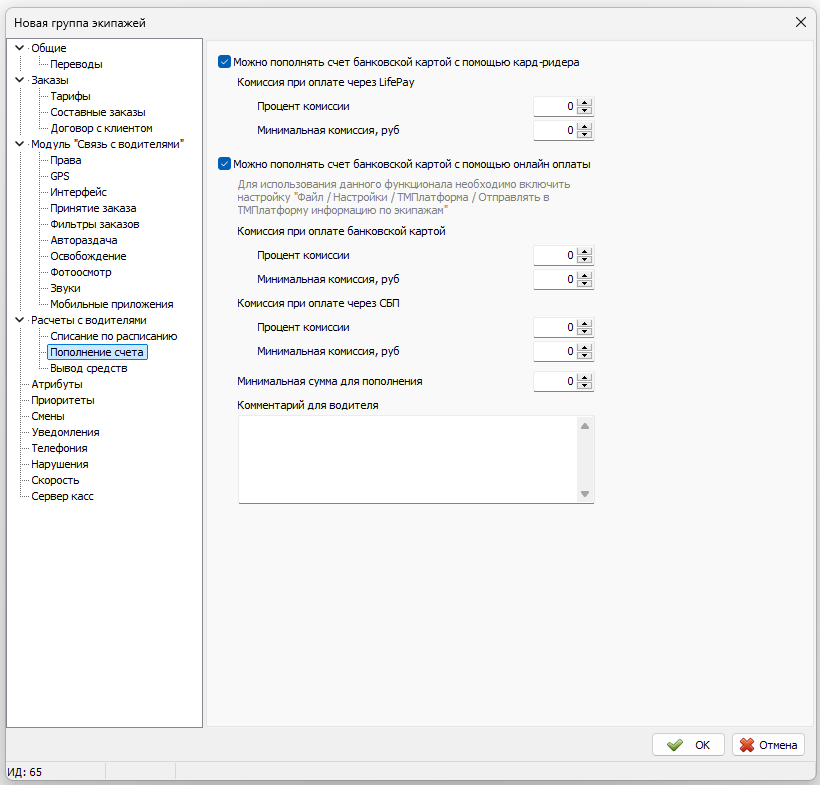Open the Переводы section
Screen dimensions: 820x785
tap(76, 64)
